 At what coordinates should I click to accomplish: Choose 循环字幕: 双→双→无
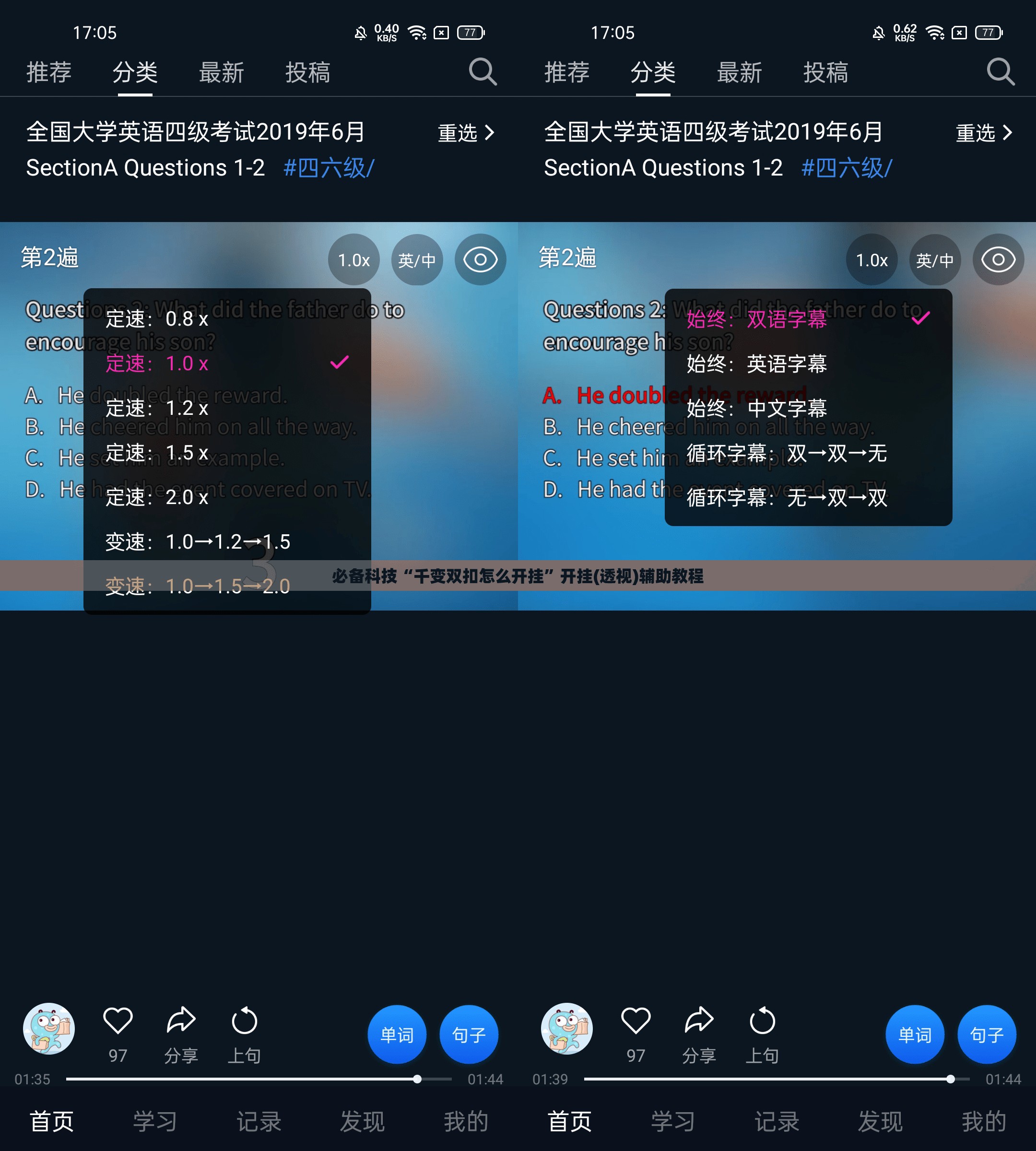[808, 453]
